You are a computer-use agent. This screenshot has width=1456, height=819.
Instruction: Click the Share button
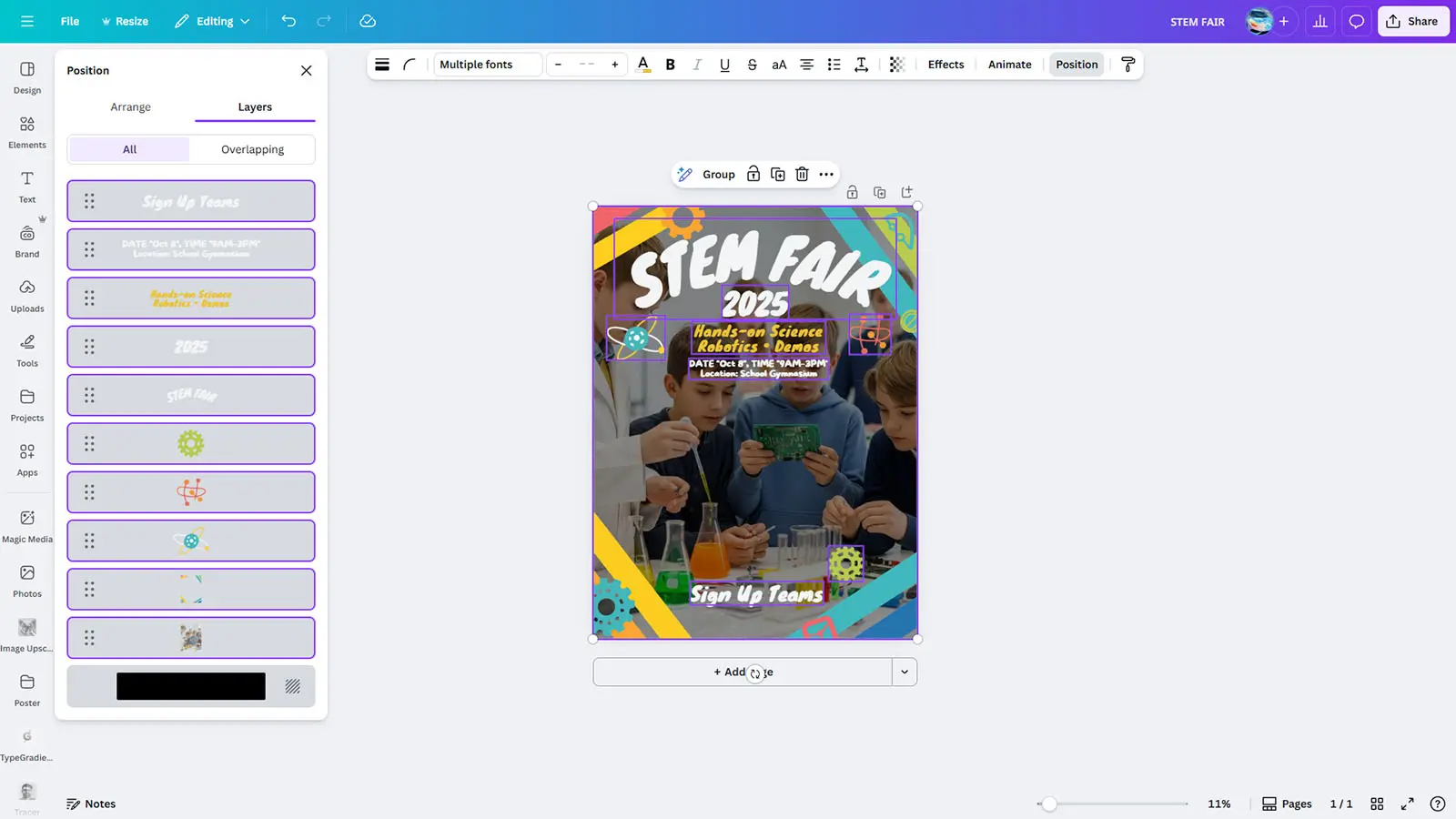(1412, 21)
